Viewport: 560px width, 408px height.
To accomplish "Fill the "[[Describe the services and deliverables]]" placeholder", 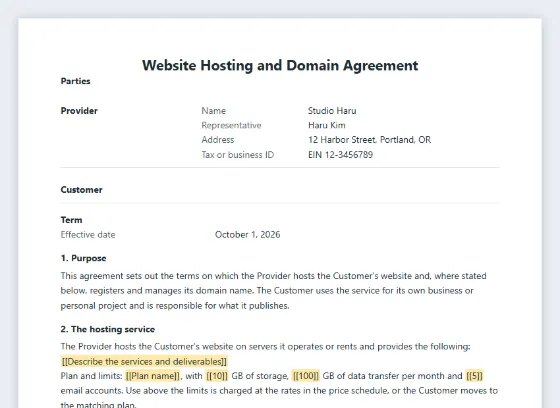I will 144,362.
